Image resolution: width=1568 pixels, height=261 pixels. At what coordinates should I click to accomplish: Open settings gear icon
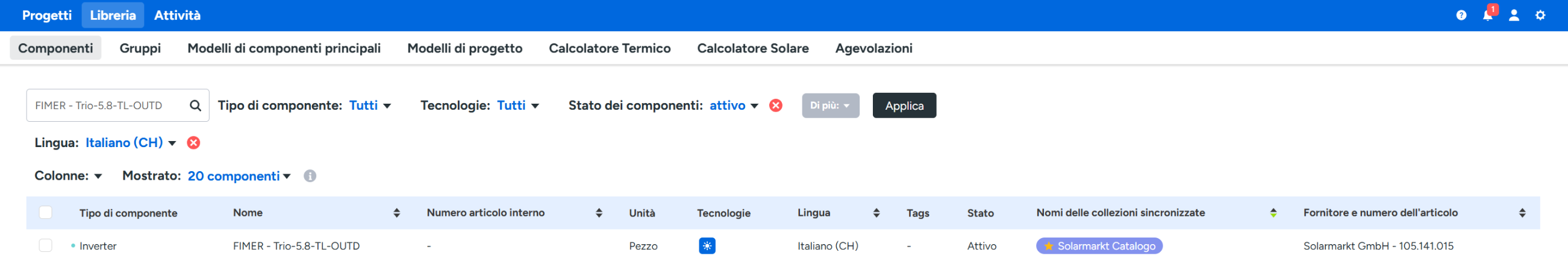[1540, 15]
